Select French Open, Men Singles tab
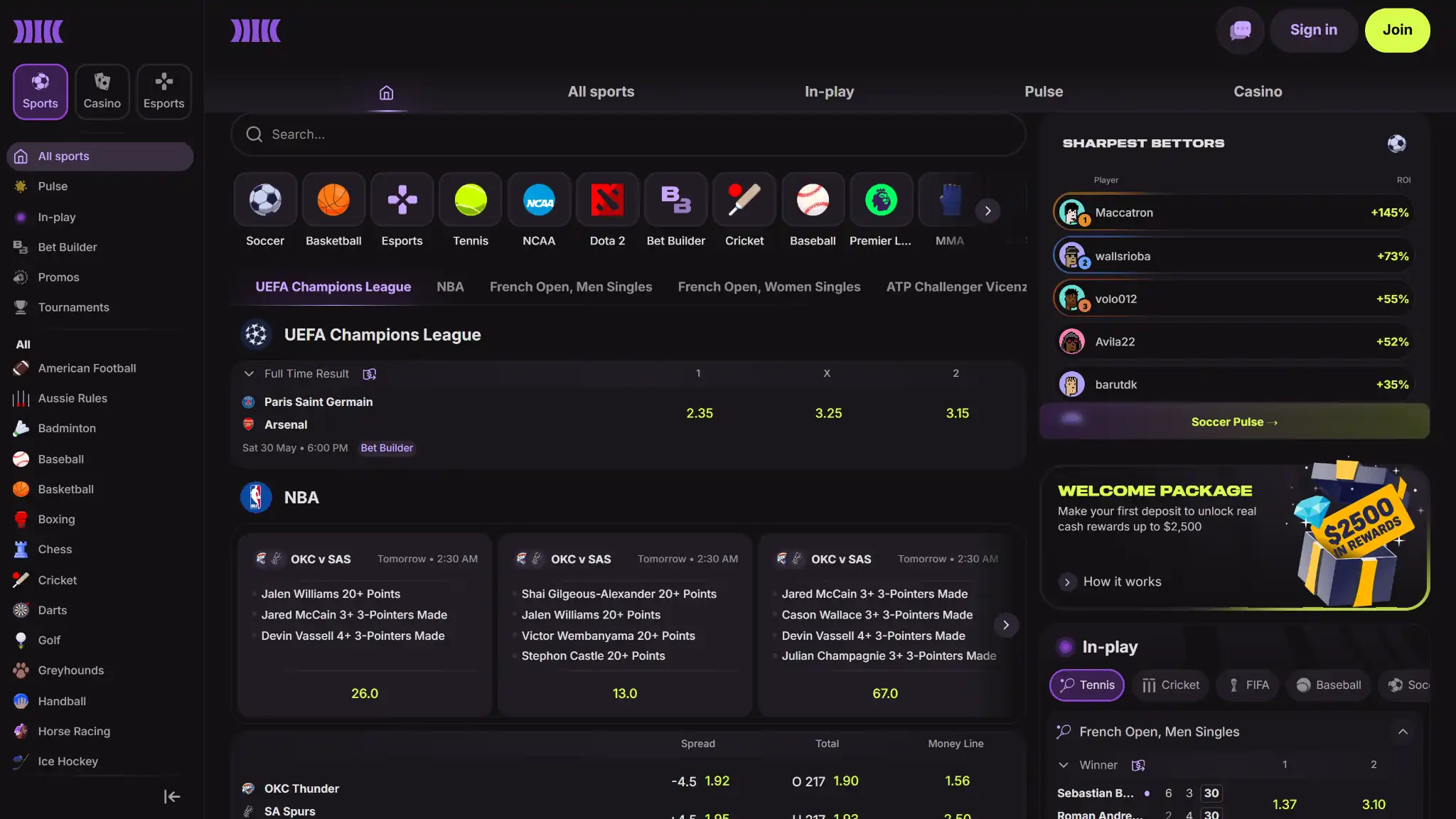 [x=571, y=287]
